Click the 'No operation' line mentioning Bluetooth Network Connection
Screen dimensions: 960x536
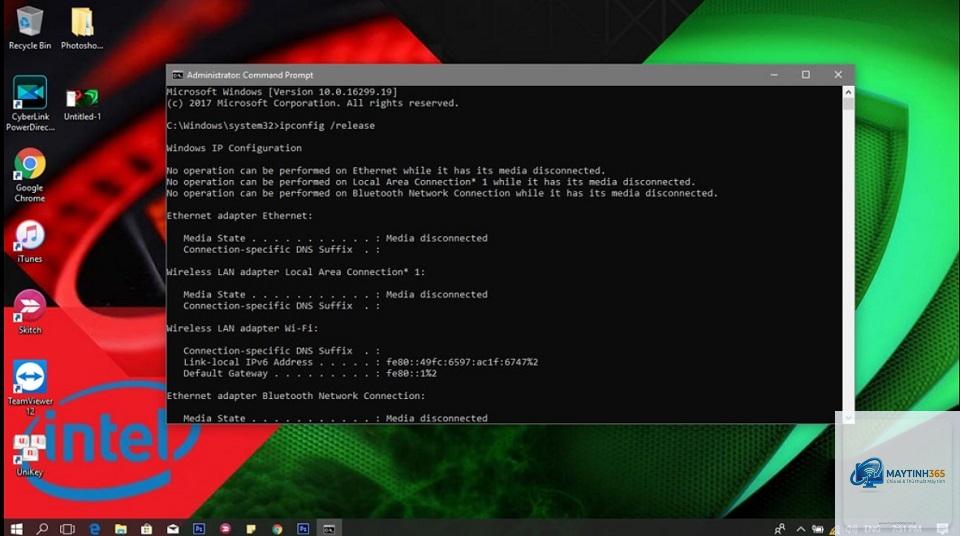click(442, 193)
